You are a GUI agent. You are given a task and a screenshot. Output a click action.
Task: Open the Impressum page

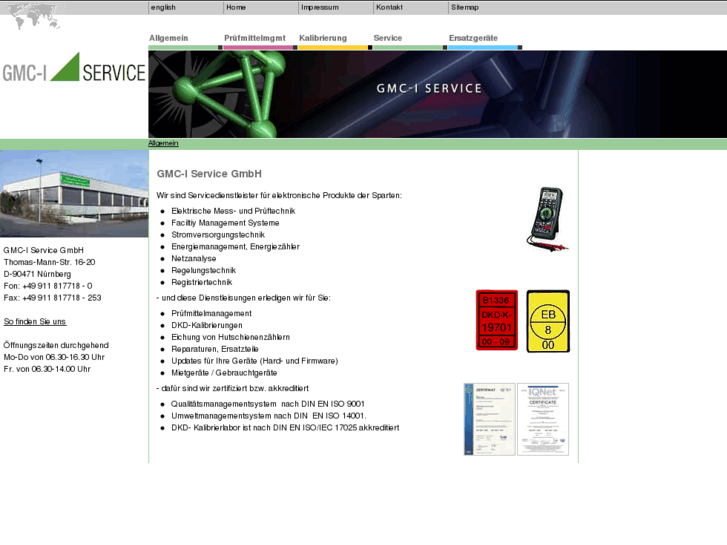(320, 7)
